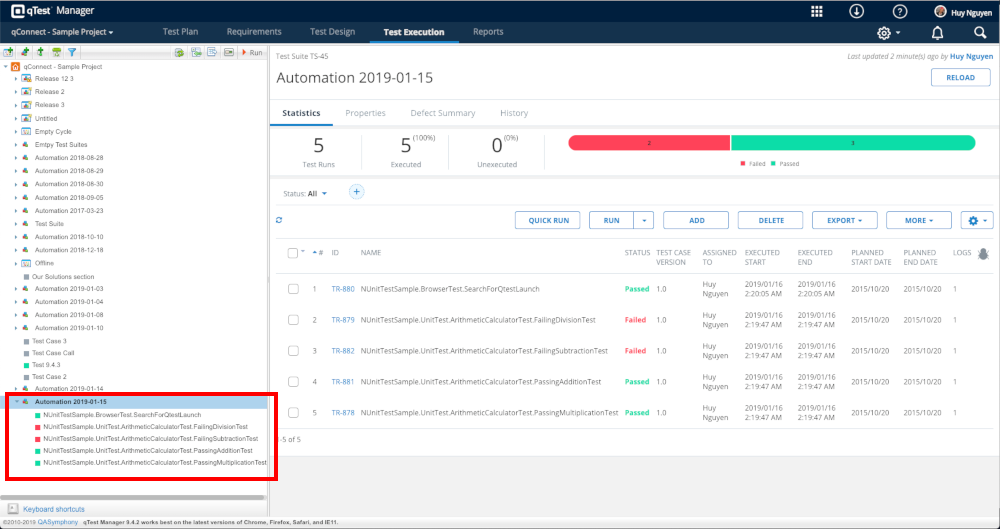Open the help question mark icon
1000x529 pixels.
click(x=900, y=11)
